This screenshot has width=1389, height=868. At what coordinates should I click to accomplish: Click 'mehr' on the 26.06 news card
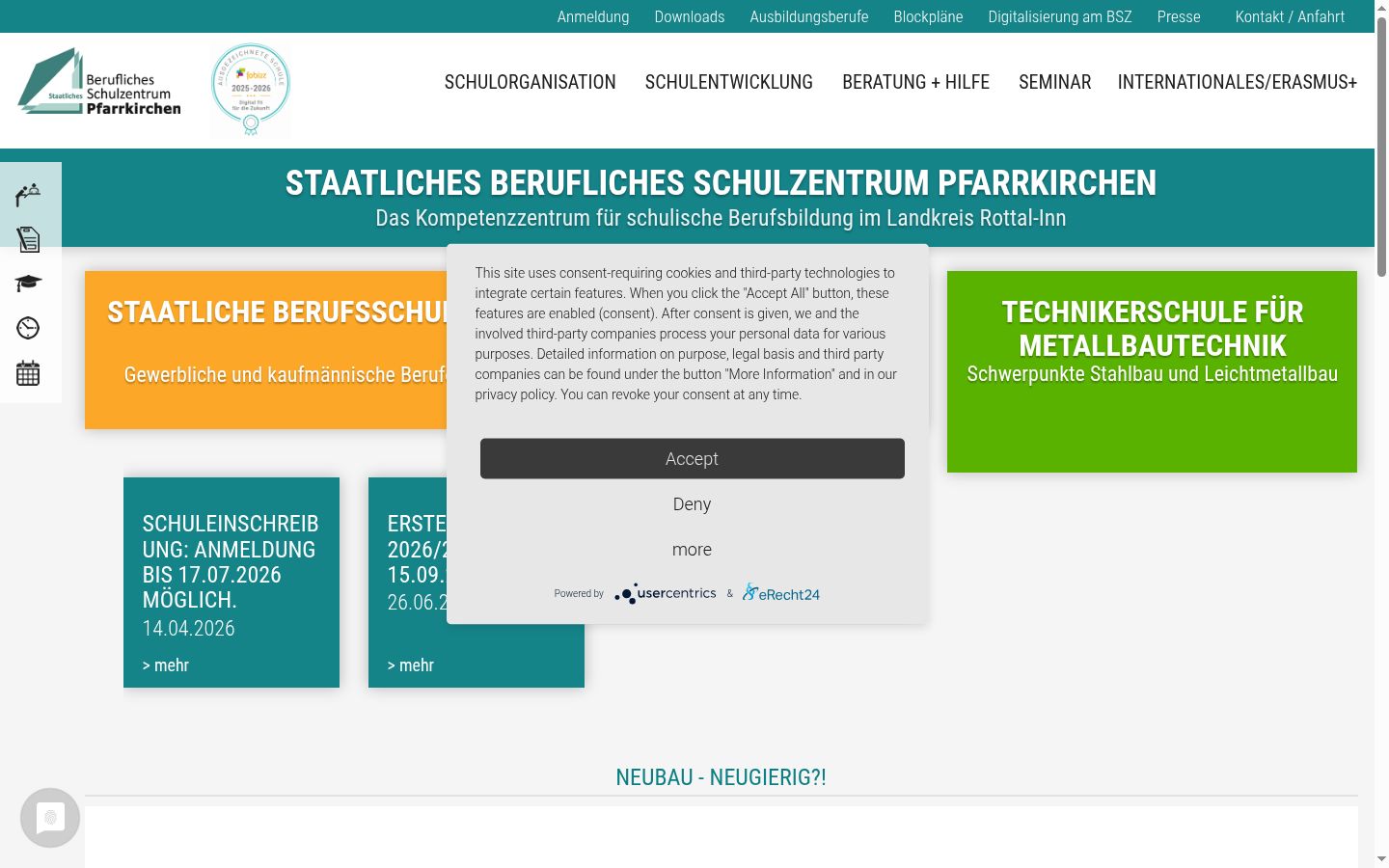tap(411, 665)
